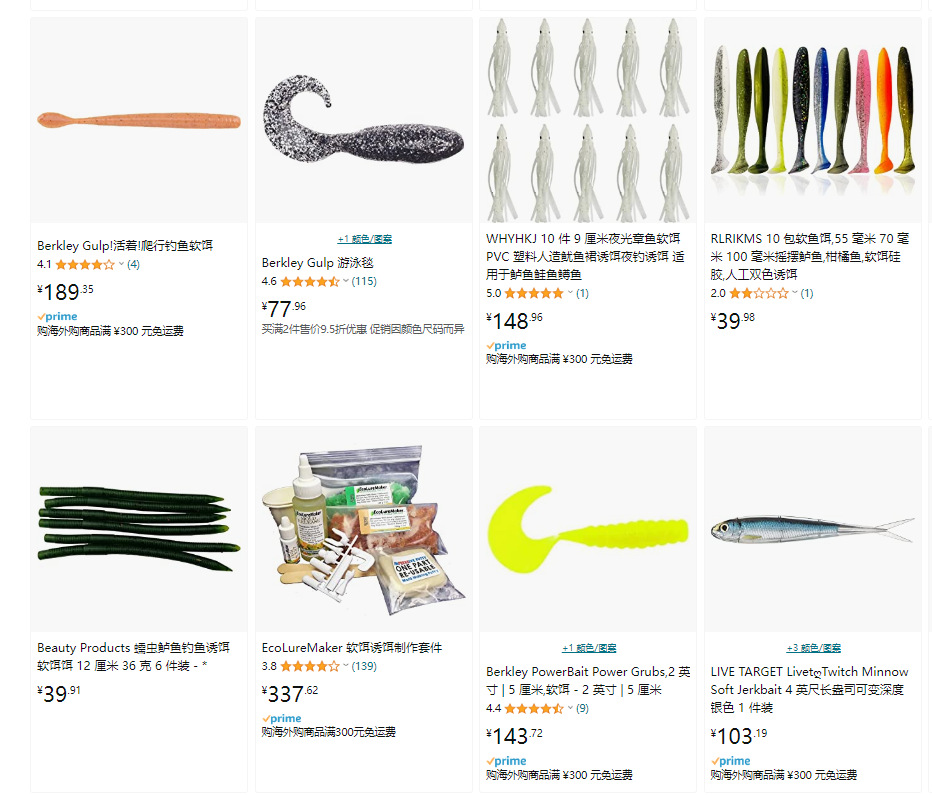Viewport: 932px width, 795px height.
Task: Click the +1 颜色/图案 link above Berkley Gulp 游泳毯
Action: tap(364, 239)
